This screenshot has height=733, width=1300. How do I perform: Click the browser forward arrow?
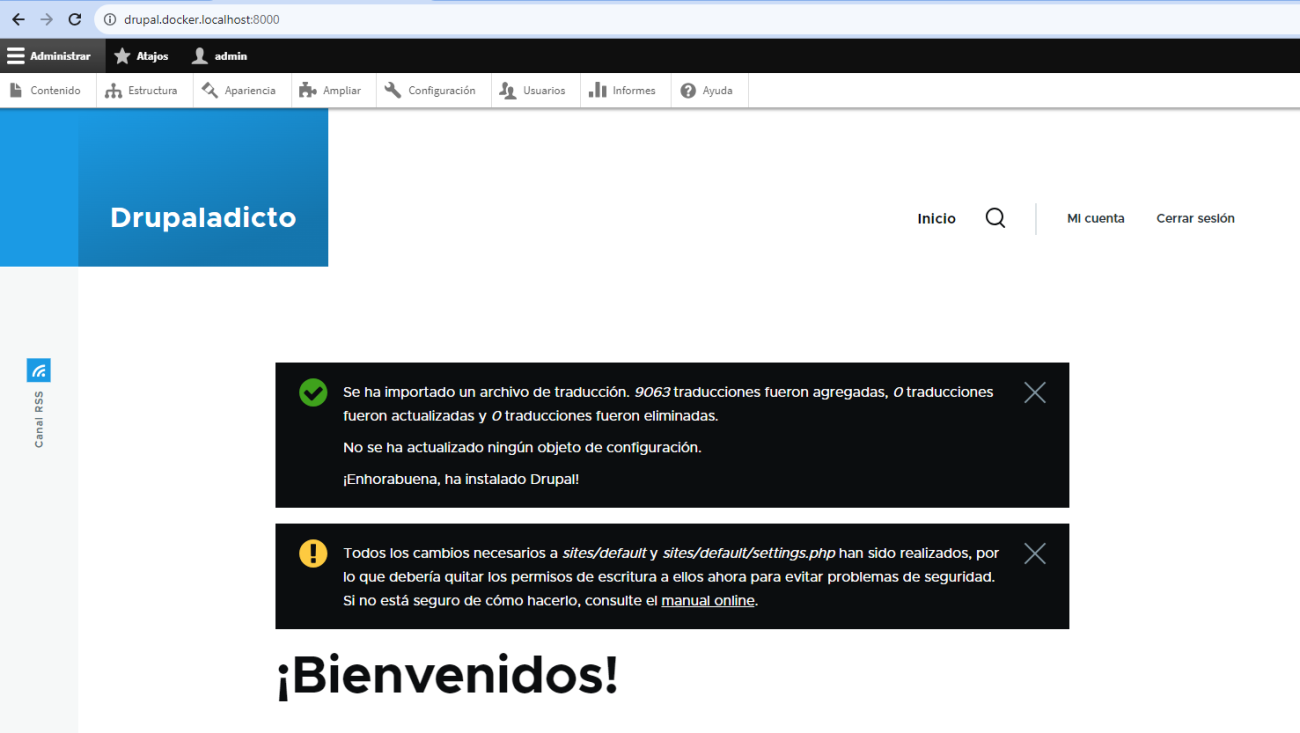tap(46, 19)
